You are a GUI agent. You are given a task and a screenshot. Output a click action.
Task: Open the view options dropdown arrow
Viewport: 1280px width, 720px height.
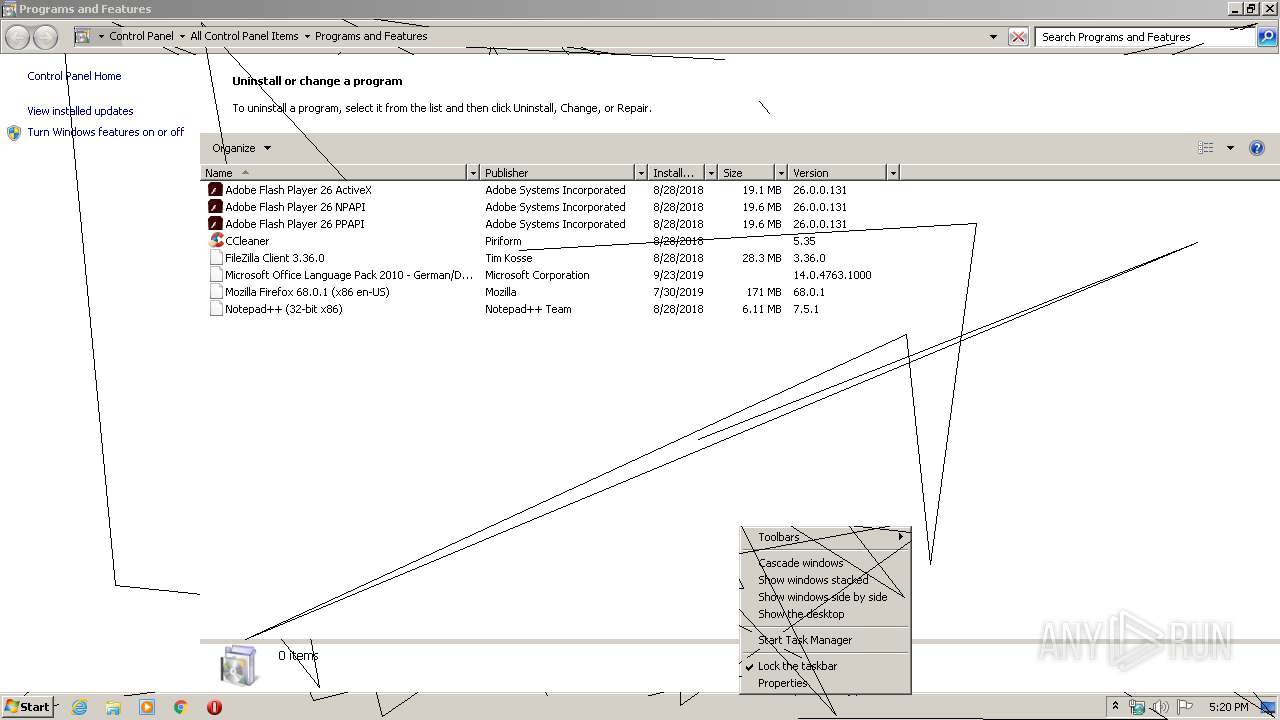coord(1230,148)
